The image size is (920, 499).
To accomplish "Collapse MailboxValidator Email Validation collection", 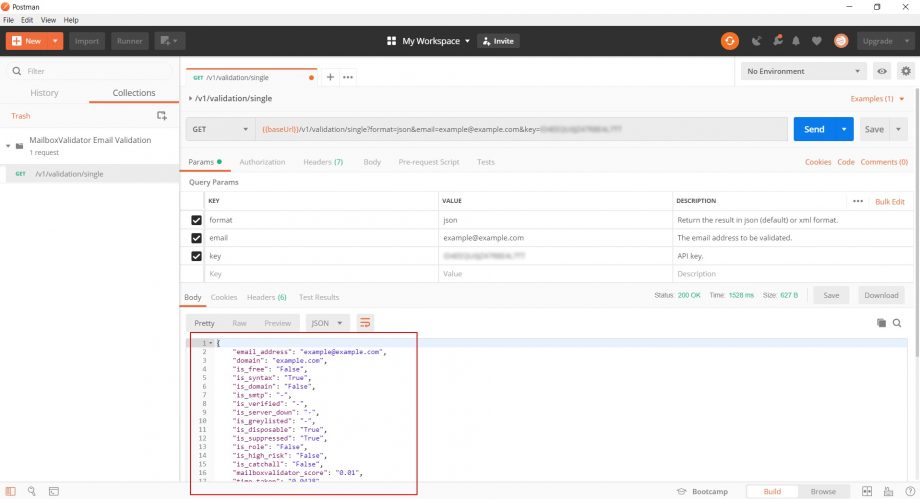I will point(8,146).
